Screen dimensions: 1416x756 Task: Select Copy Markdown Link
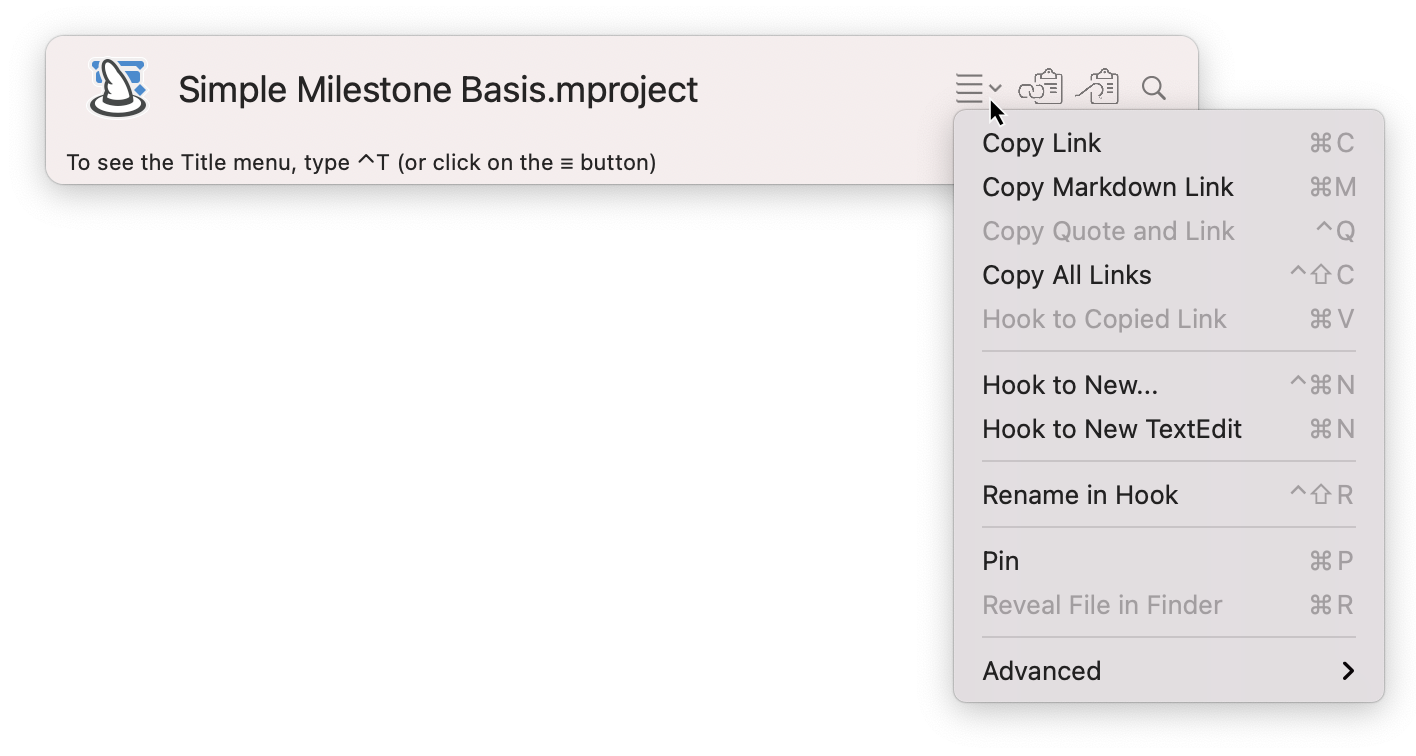click(1107, 186)
